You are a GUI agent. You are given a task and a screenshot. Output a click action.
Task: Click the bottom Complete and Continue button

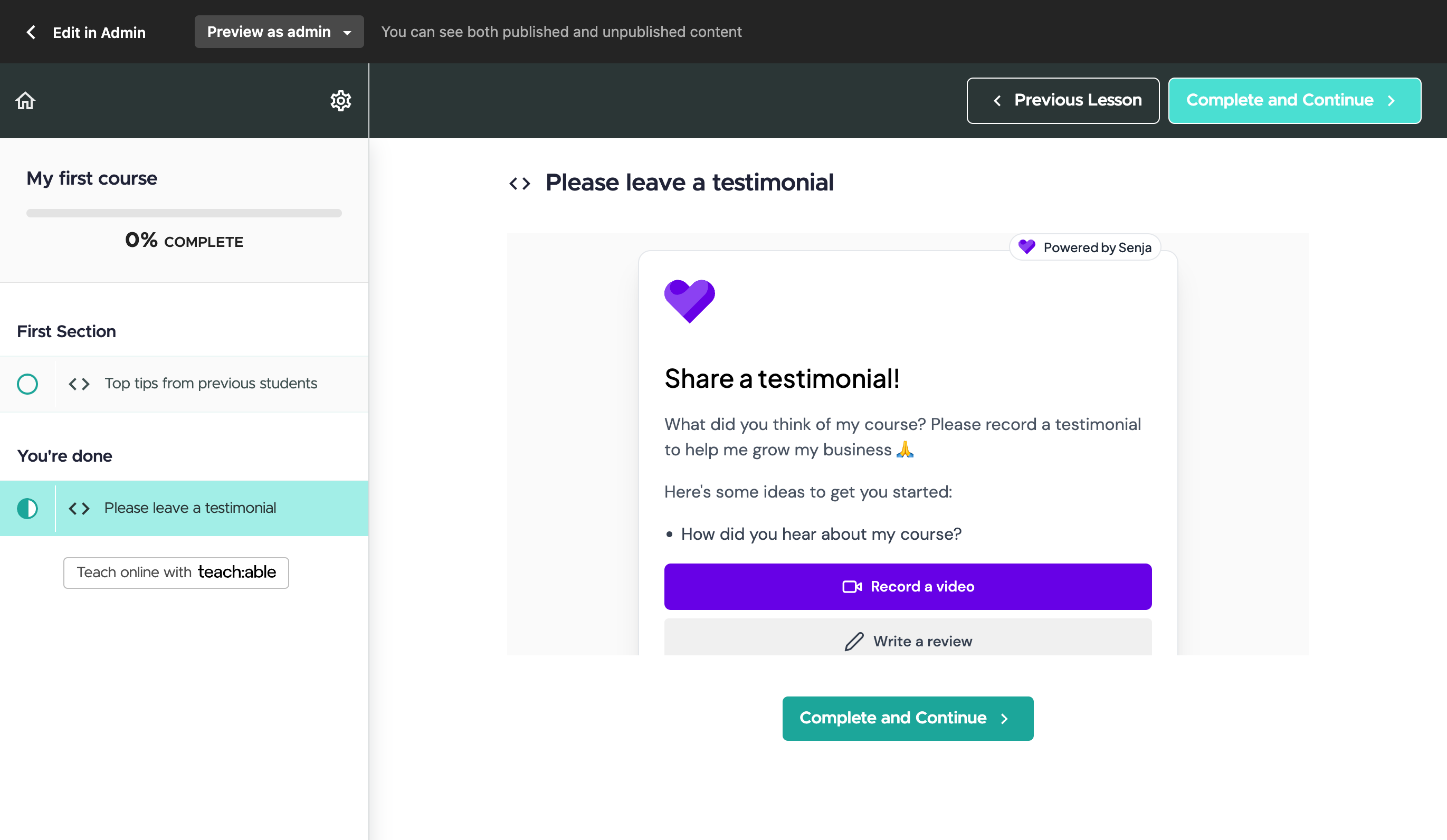[907, 718]
